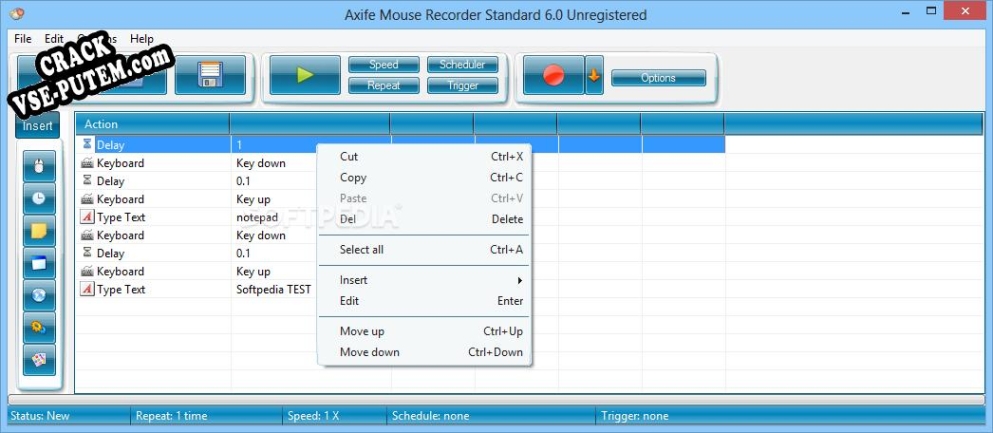Click the Action column header
This screenshot has width=993, height=433.
pyautogui.click(x=153, y=124)
